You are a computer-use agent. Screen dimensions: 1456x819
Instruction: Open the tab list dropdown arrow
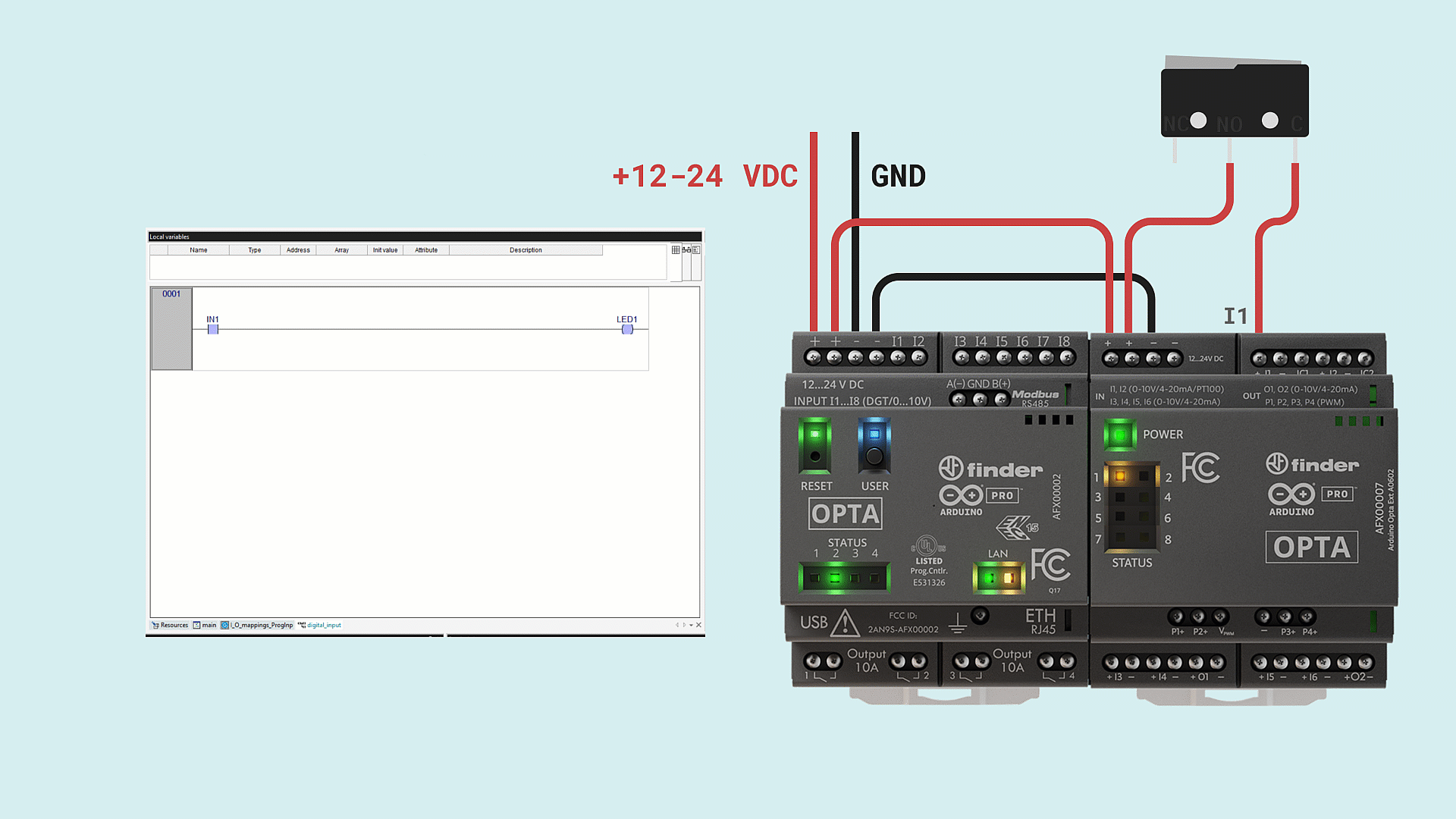click(x=691, y=626)
